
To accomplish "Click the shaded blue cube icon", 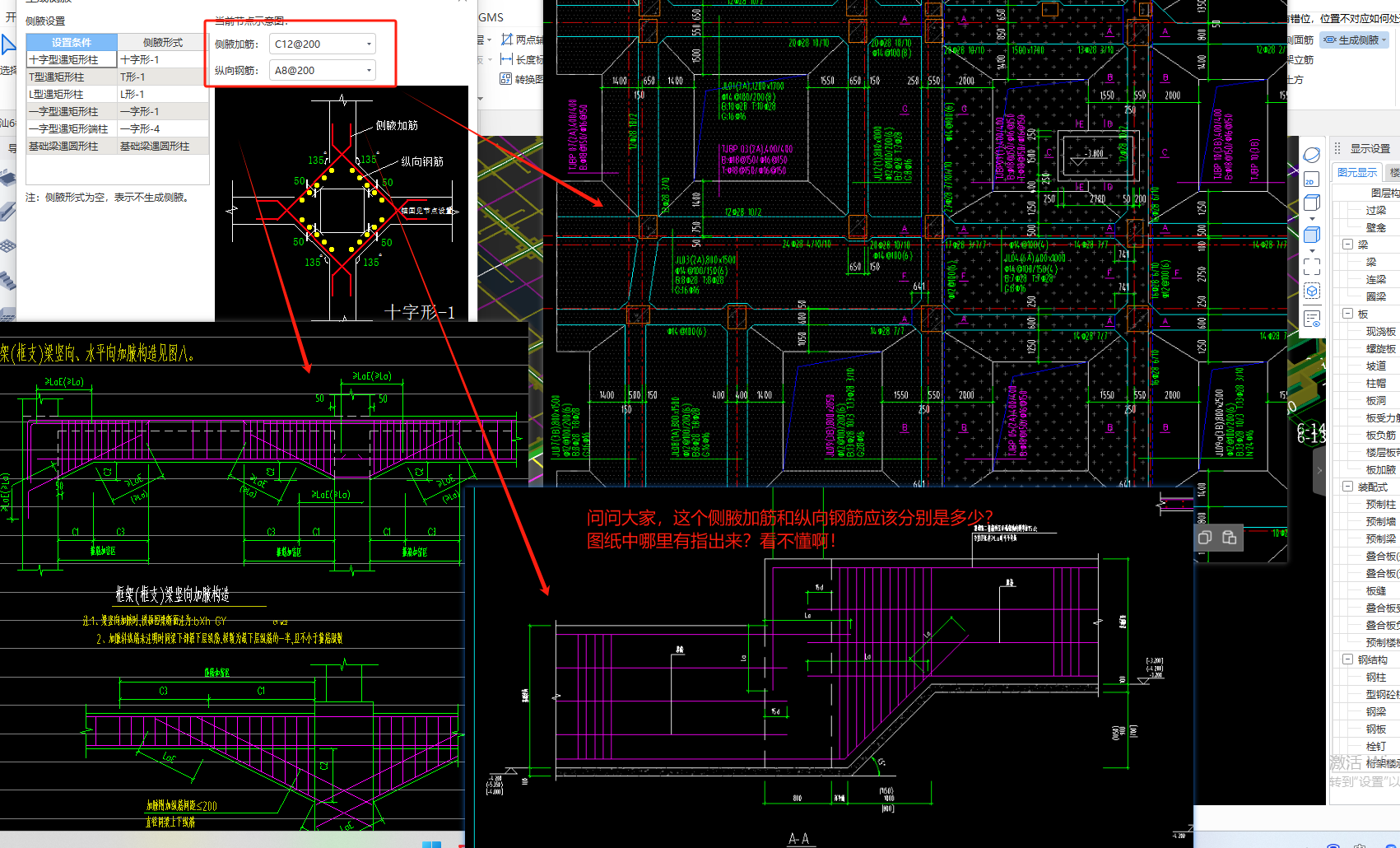I will (1312, 235).
